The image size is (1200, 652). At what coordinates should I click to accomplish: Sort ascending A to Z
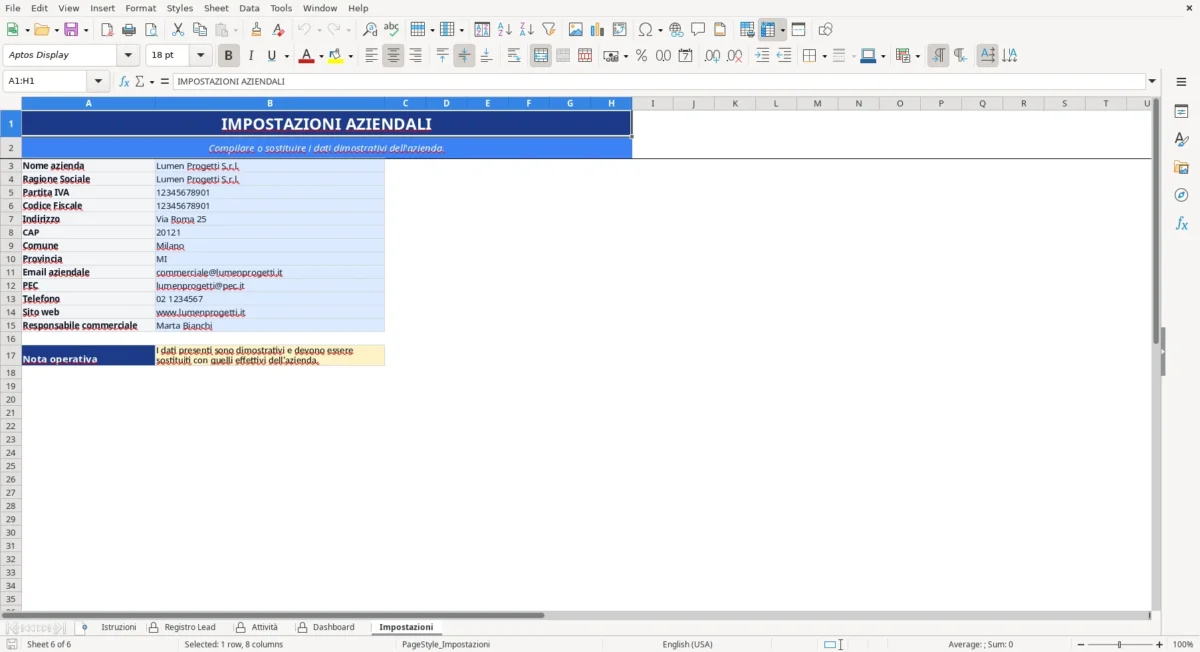coord(505,30)
